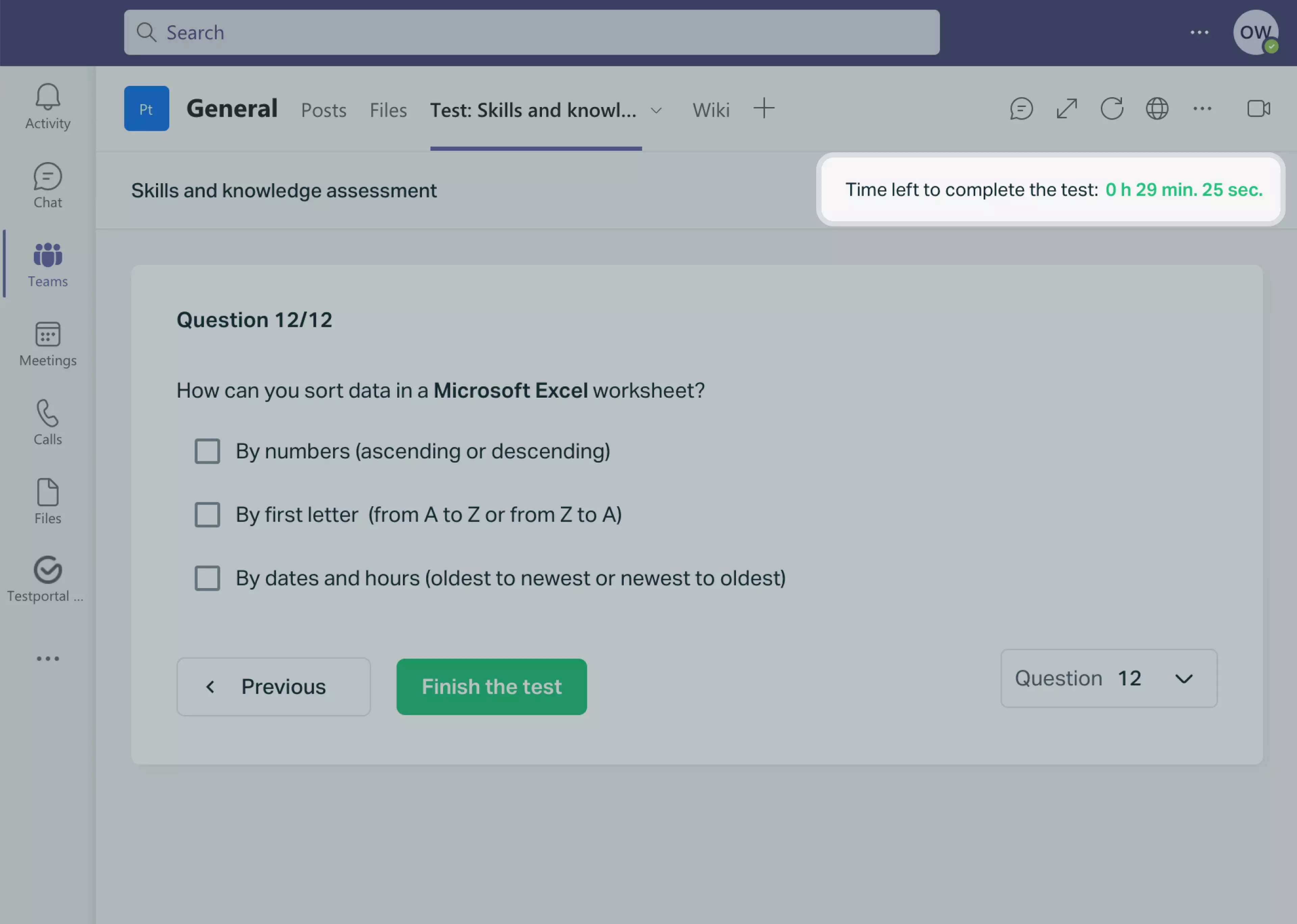The image size is (1297, 924).
Task: Enable dates and hours sorting checkbox
Action: (207, 578)
